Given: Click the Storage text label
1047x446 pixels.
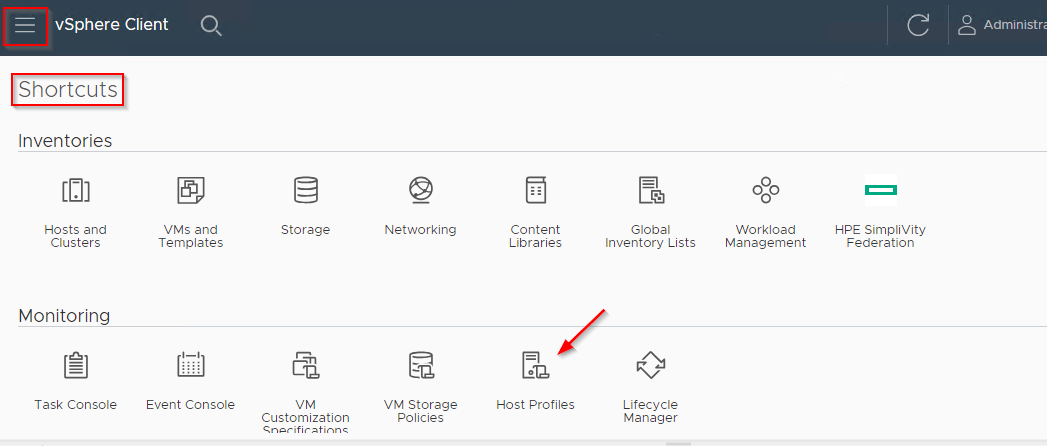Looking at the screenshot, I should click(305, 230).
